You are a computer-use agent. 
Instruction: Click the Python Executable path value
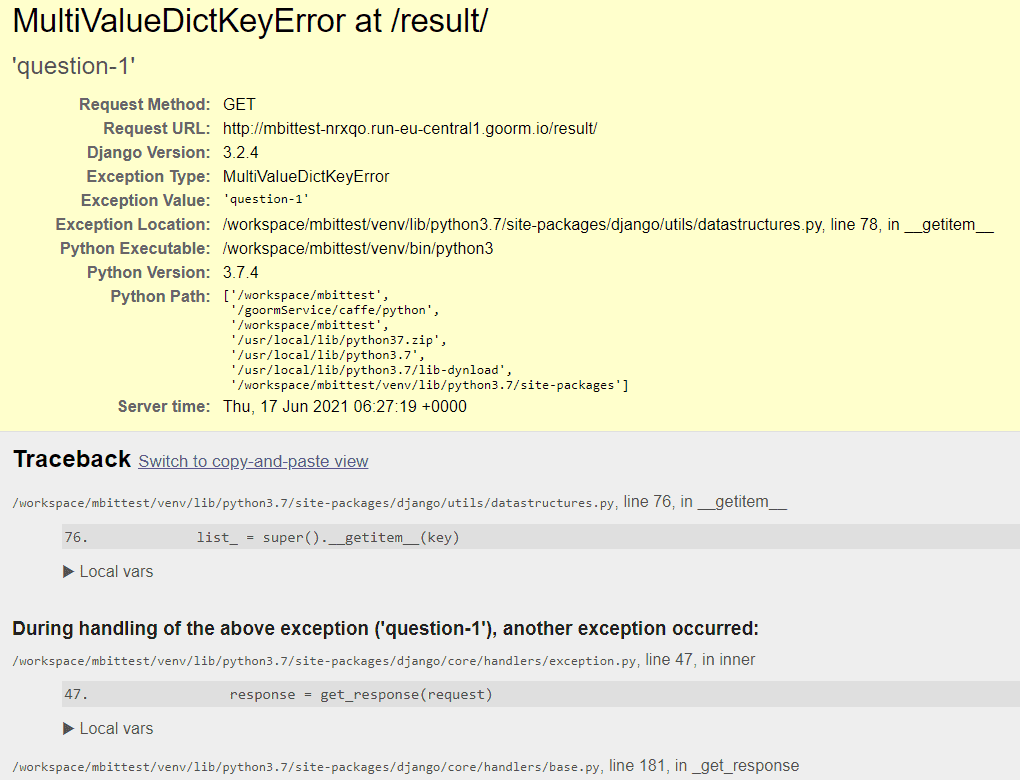point(358,248)
